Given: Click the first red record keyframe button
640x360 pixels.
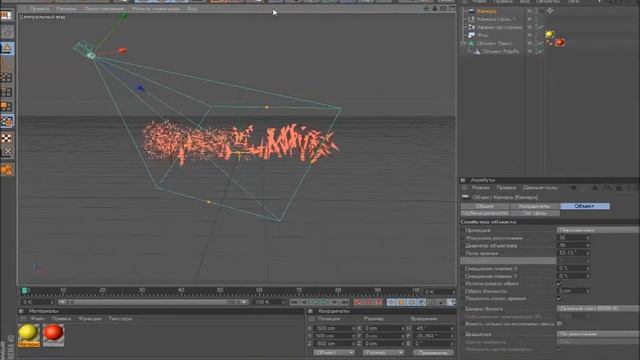Looking at the screenshot, I should (358, 302).
